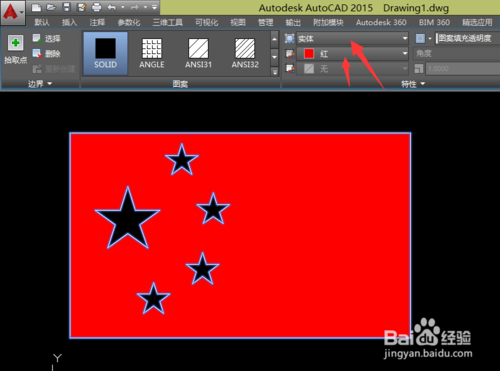500x371 pixels.
Task: Click 选择 boundary objects button
Action: 47,38
